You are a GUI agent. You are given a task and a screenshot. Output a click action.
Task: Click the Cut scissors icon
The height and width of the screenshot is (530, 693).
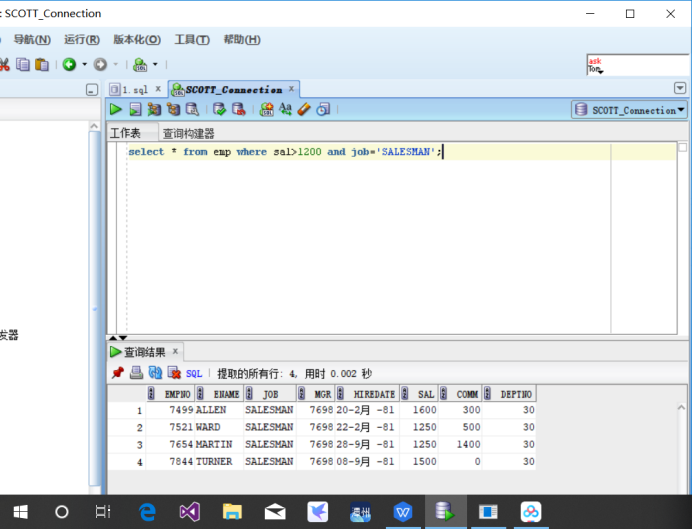pos(4,65)
